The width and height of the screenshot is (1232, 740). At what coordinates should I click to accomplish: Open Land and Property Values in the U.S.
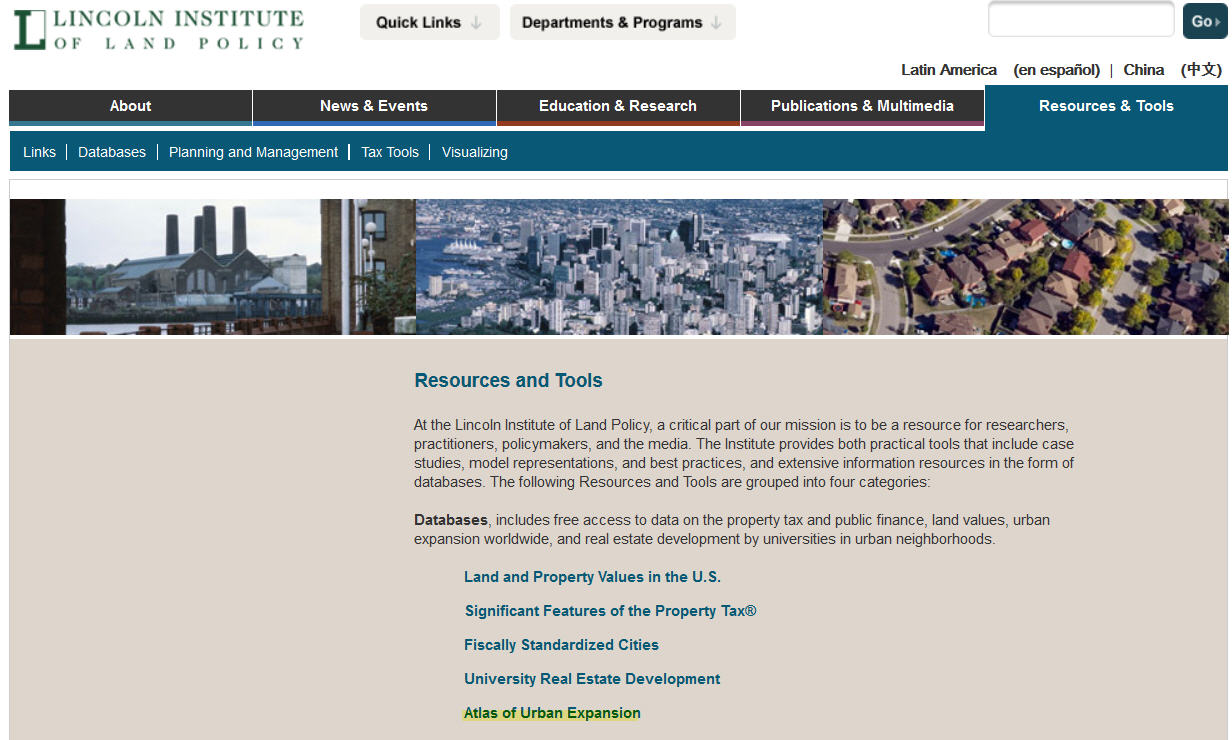[x=592, y=577]
